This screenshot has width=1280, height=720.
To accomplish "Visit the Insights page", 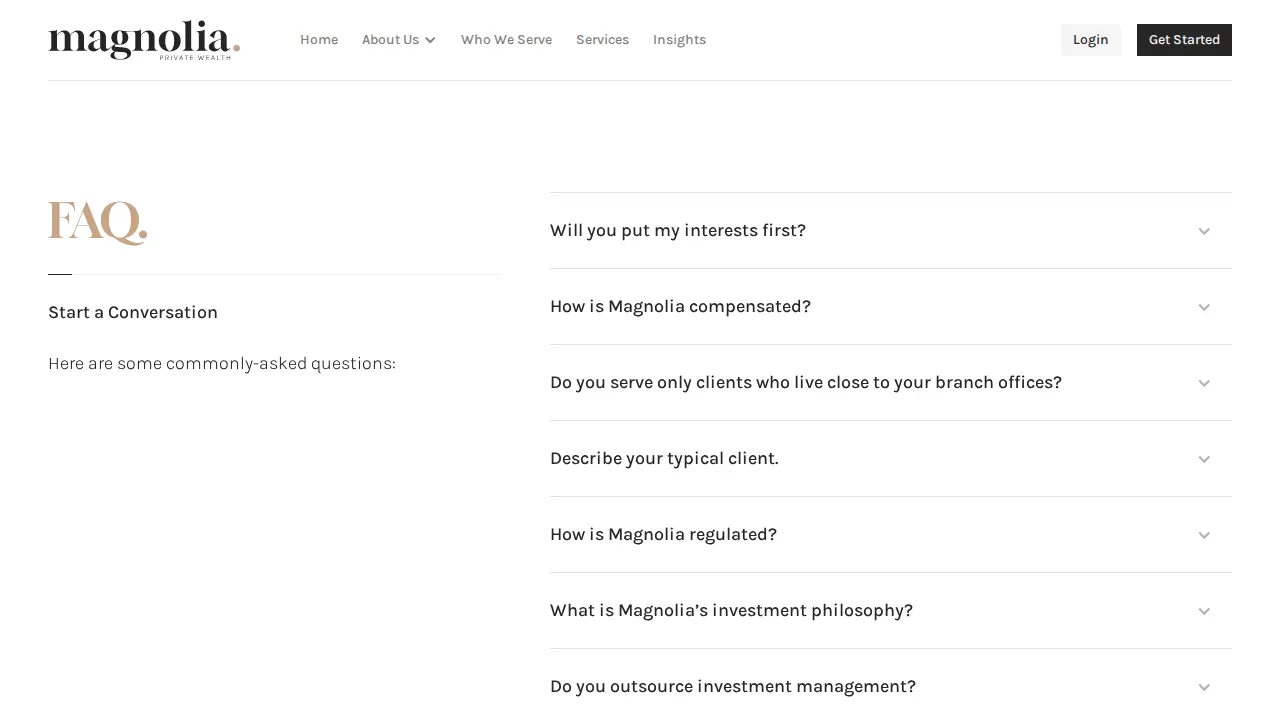I will 679,40.
